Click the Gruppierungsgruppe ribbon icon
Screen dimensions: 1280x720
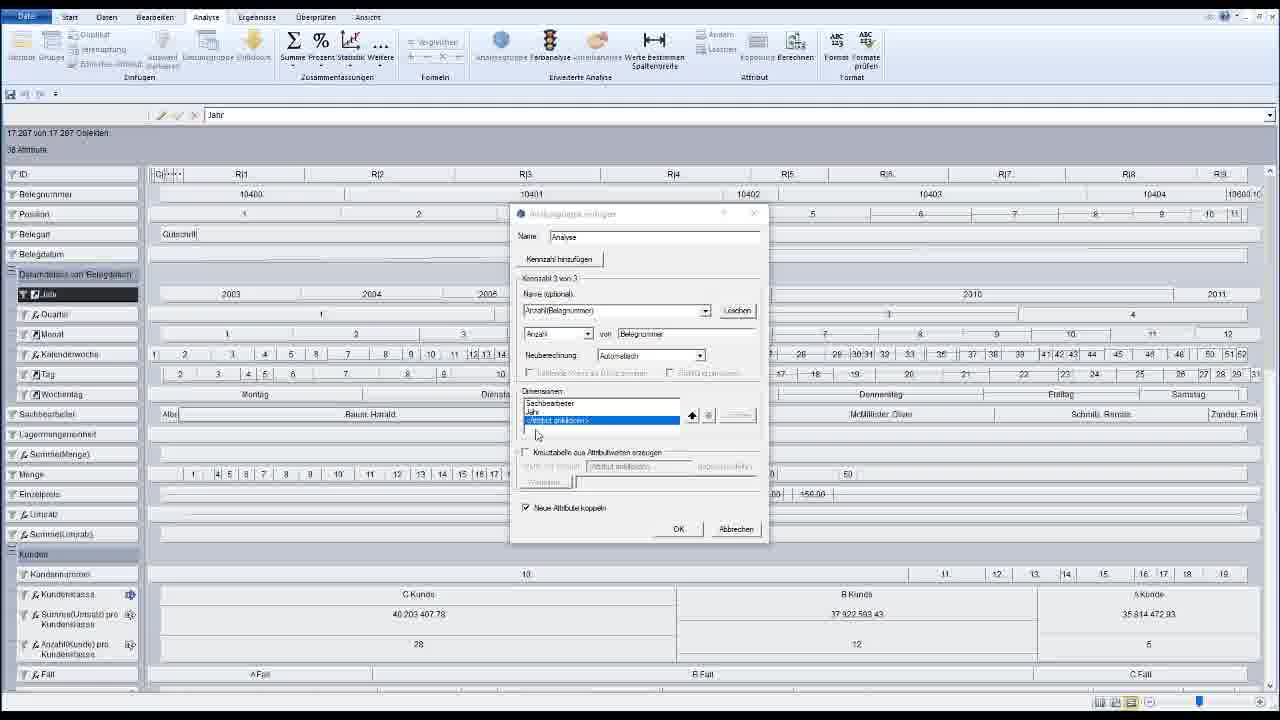point(208,40)
